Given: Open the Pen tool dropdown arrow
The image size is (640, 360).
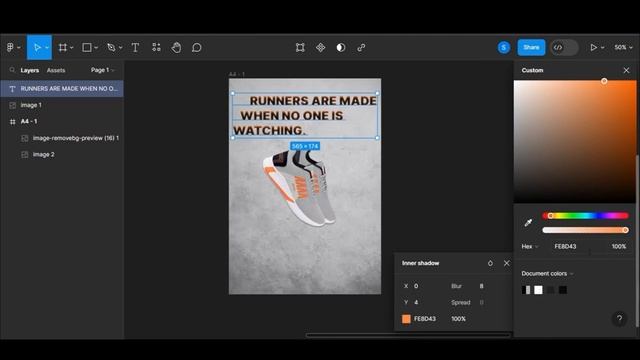Looking at the screenshot, I should tap(120, 48).
